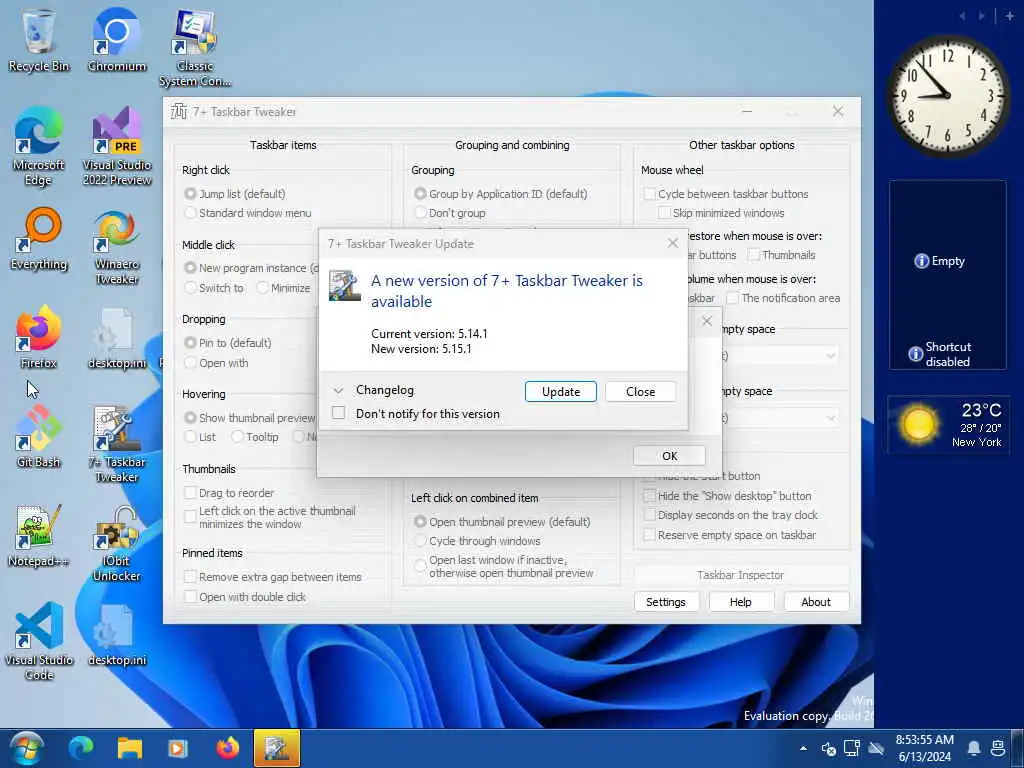Open the Settings button

[666, 601]
